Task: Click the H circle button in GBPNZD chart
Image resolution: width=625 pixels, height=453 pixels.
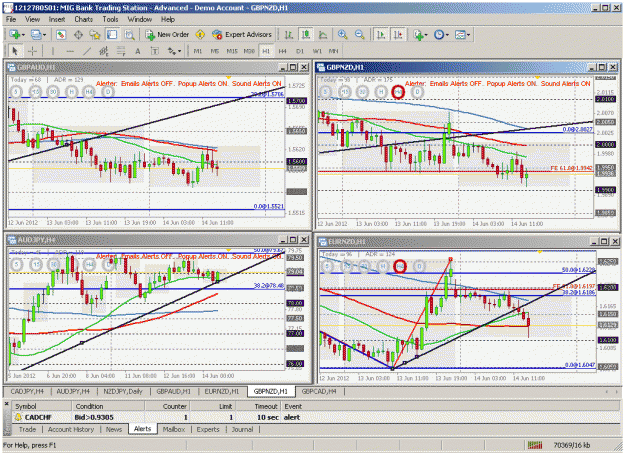Action: [x=381, y=92]
